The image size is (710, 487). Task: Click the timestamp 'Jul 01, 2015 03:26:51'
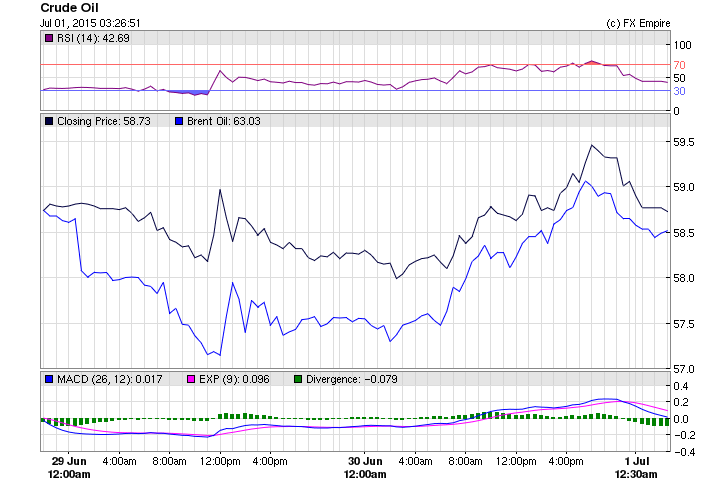click(90, 23)
